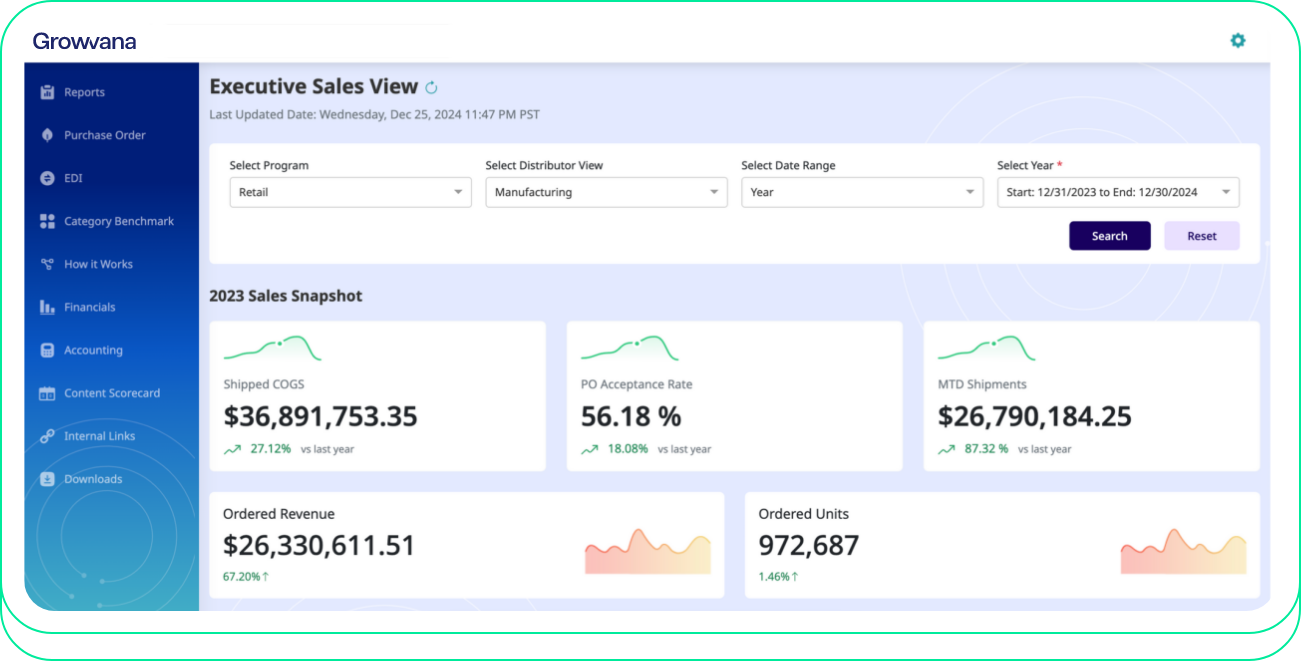This screenshot has width=1301, height=661.
Task: Open the EDI section
Action: 47,178
